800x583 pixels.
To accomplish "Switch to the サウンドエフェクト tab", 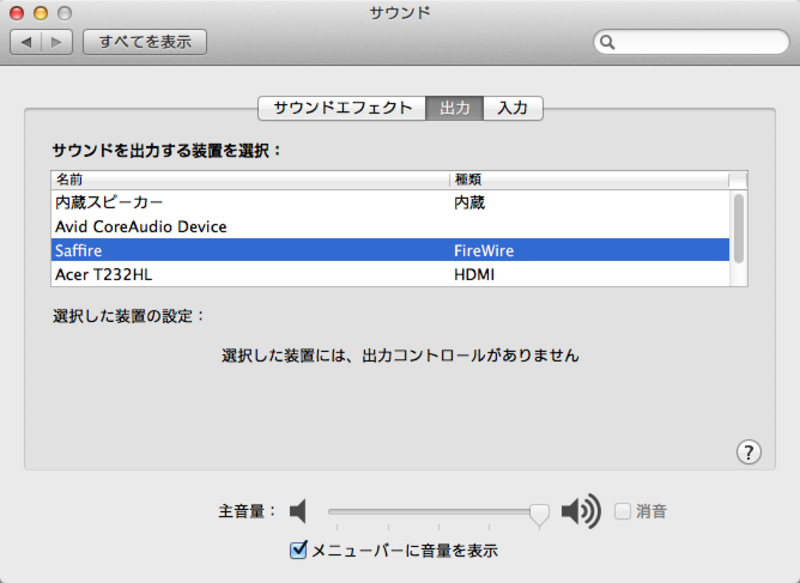I will click(342, 108).
